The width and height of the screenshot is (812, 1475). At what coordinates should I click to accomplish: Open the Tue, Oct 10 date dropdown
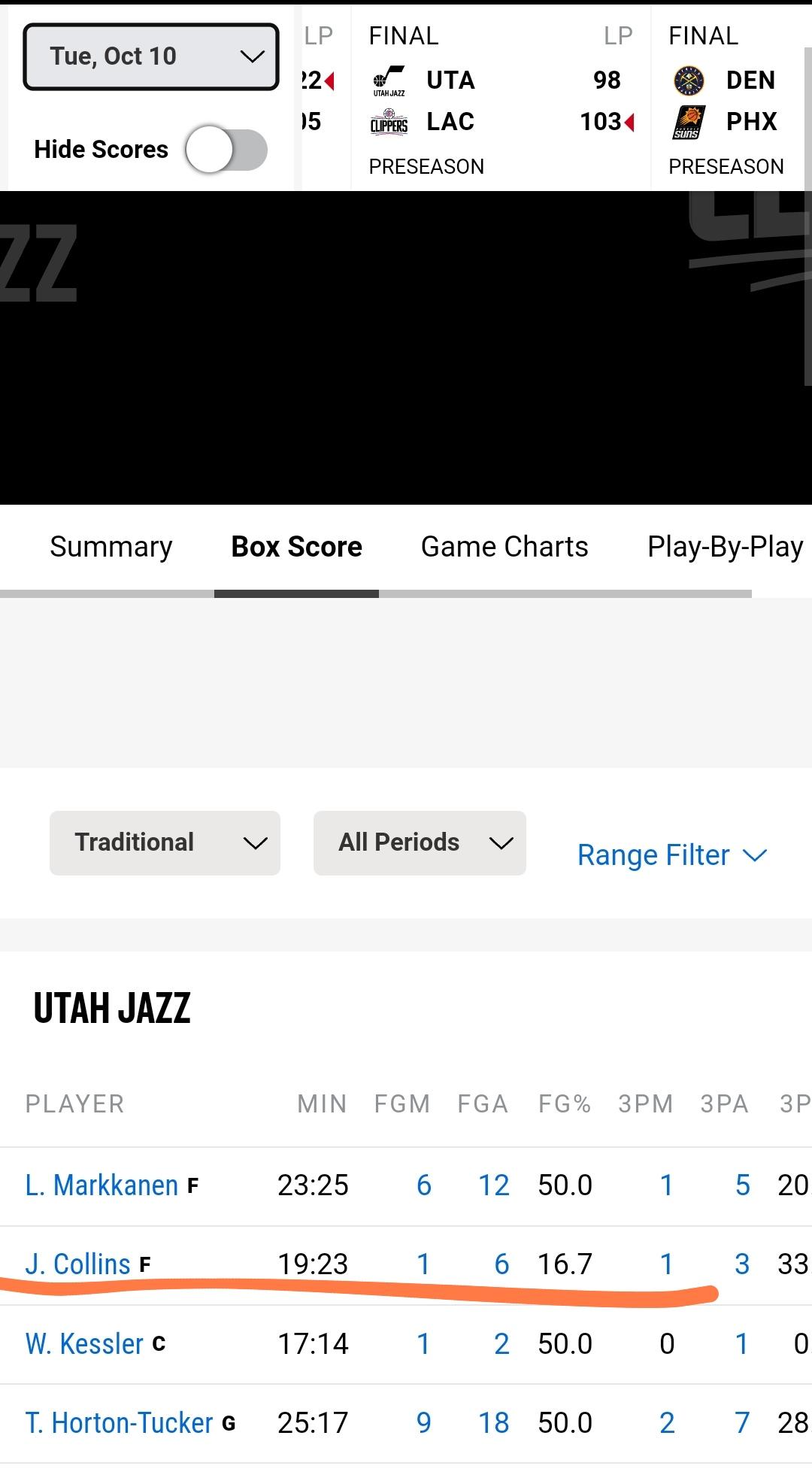(x=151, y=56)
